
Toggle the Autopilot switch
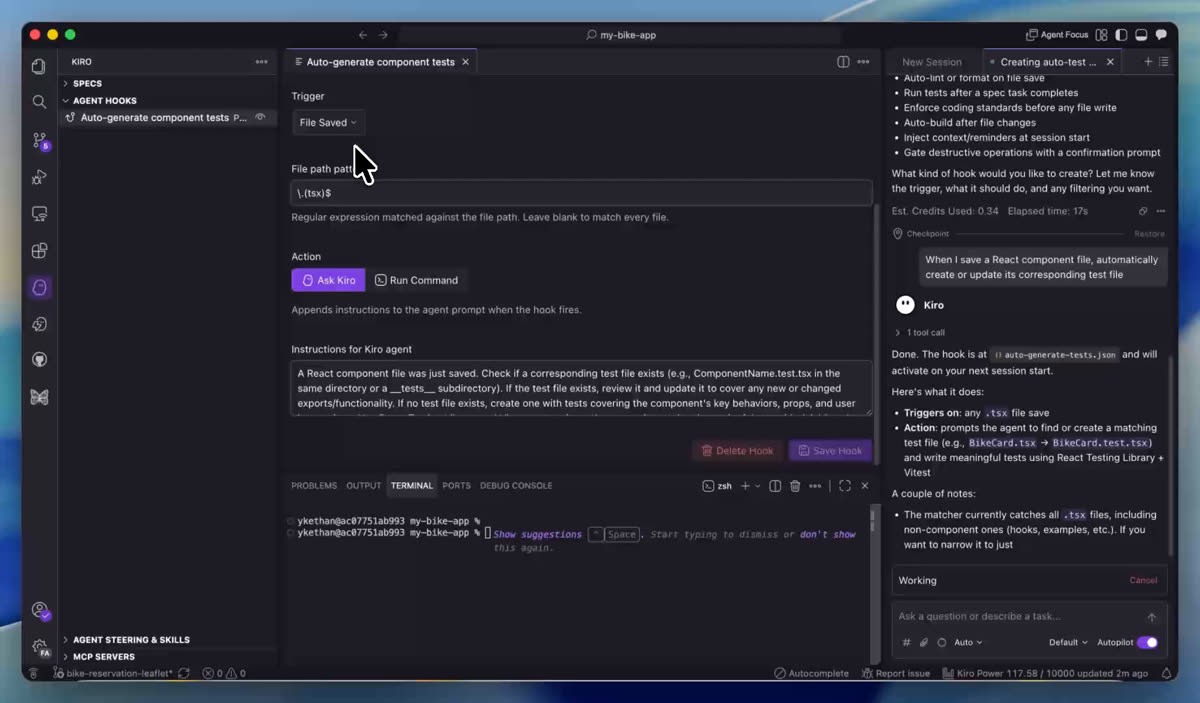[x=1147, y=642]
